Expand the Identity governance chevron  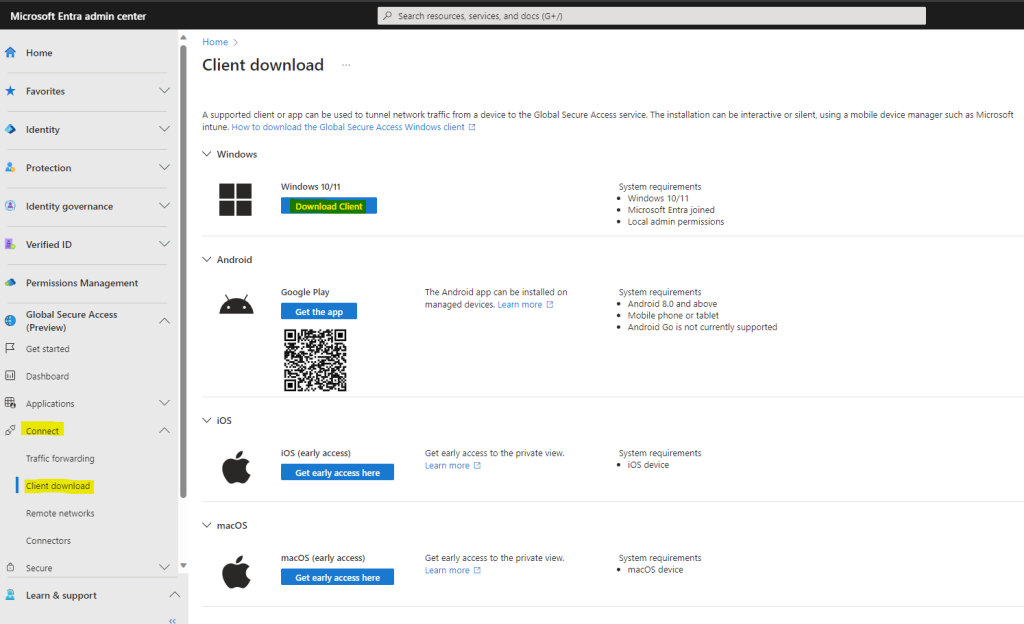click(165, 206)
